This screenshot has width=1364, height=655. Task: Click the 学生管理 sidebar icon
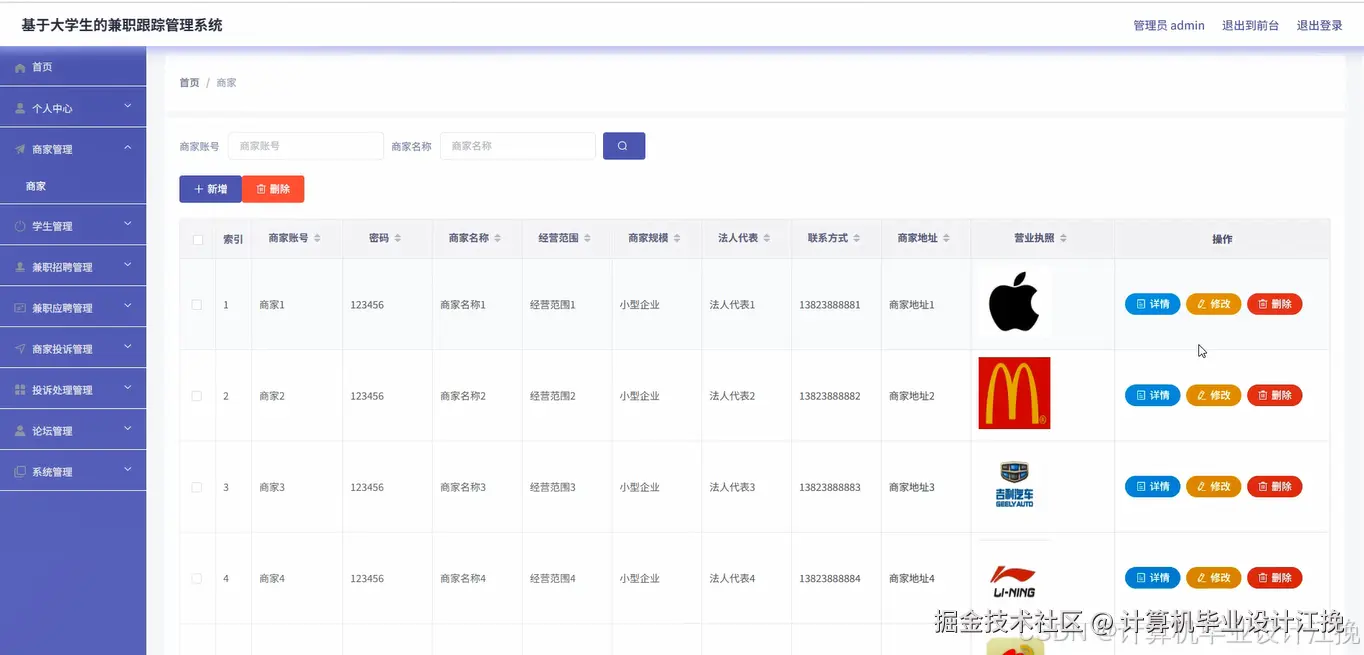(22, 225)
